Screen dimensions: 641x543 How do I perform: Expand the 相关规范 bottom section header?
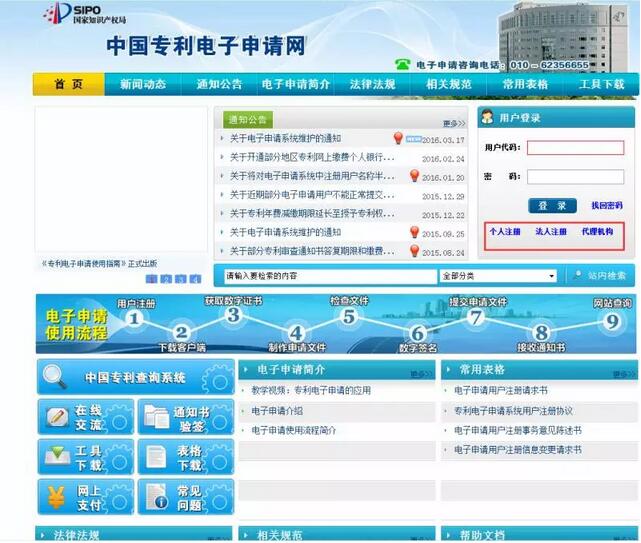click(x=336, y=534)
